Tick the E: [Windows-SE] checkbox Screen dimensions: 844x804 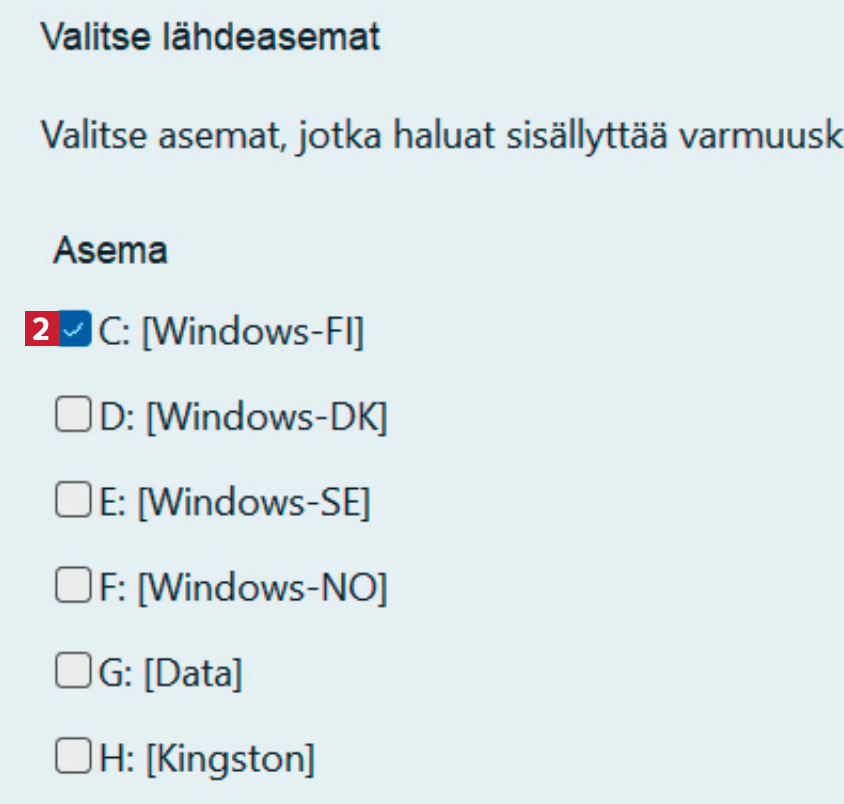coord(71,501)
